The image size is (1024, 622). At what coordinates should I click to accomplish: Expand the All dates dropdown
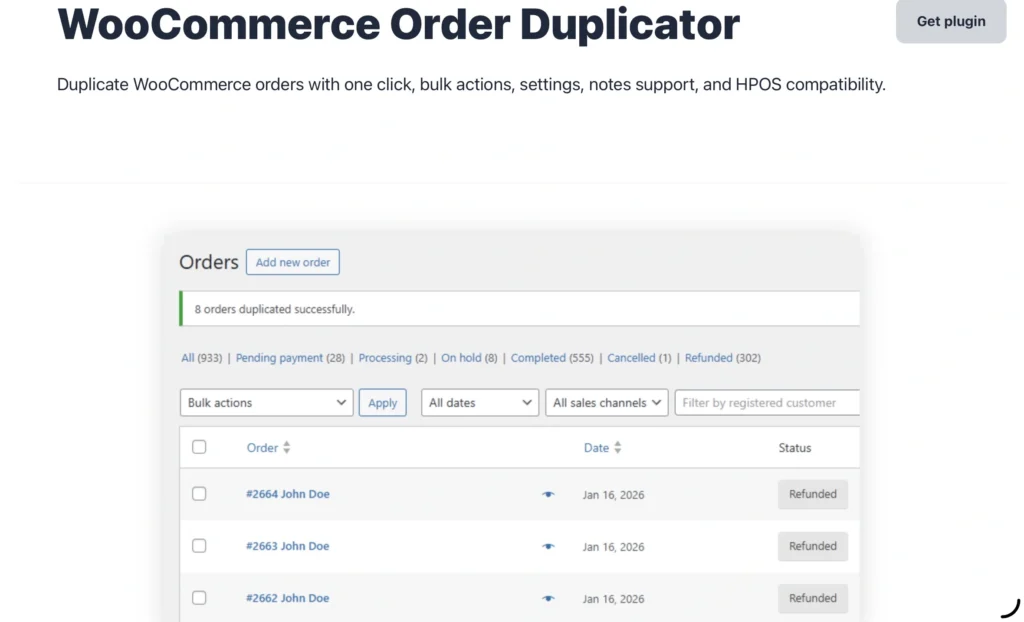[x=480, y=403]
